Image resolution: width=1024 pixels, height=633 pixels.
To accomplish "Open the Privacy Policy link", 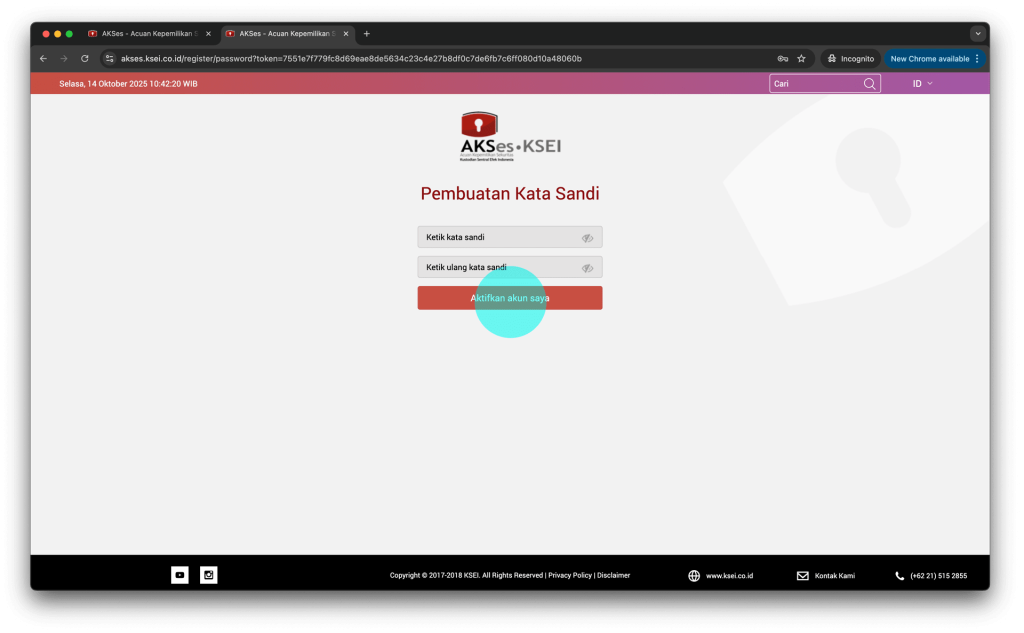I will click(x=570, y=576).
